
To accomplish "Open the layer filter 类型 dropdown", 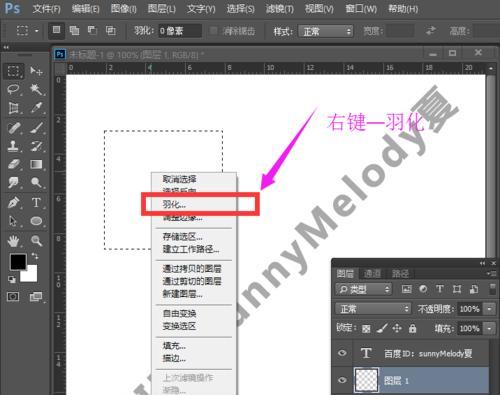I will tap(364, 289).
